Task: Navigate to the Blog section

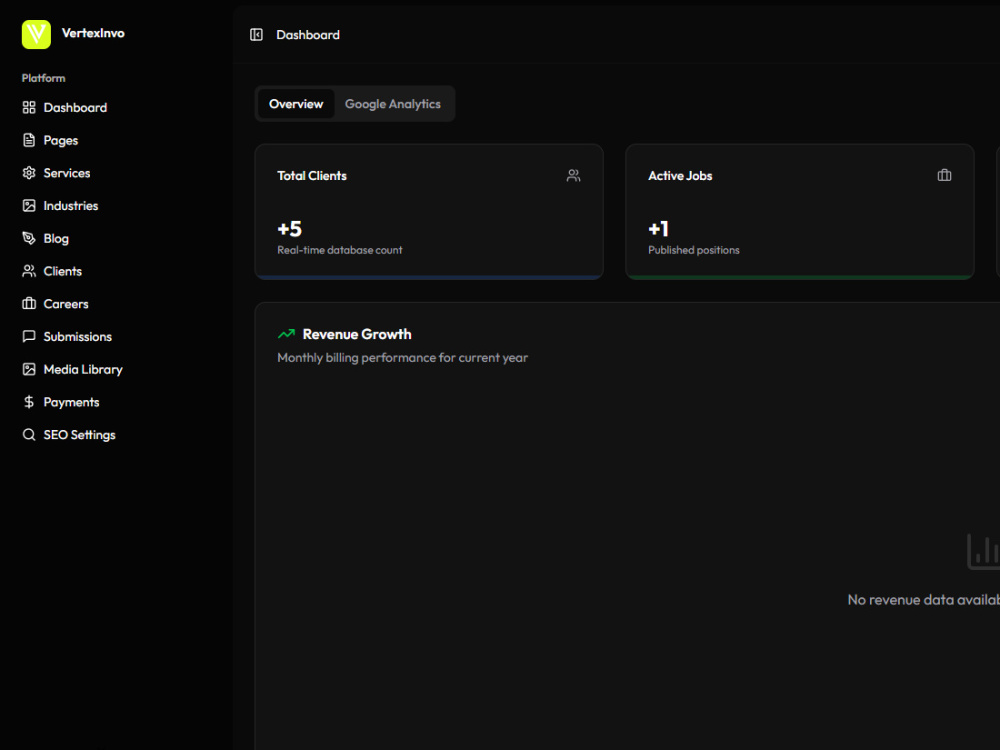Action: tap(56, 239)
